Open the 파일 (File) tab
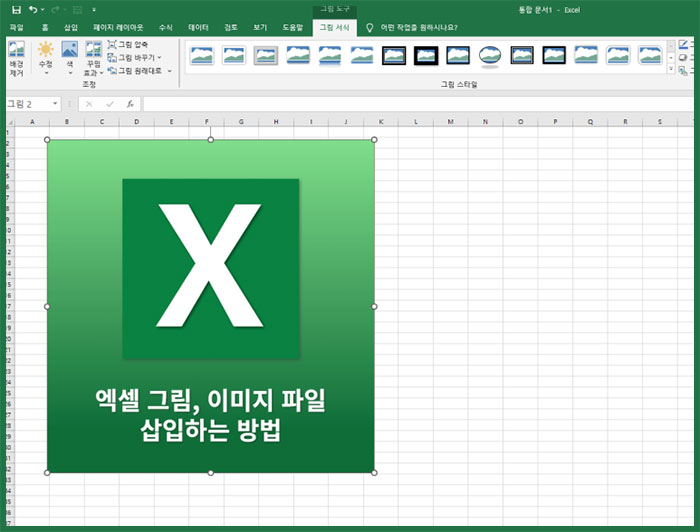This screenshot has width=700, height=532. pyautogui.click(x=17, y=27)
